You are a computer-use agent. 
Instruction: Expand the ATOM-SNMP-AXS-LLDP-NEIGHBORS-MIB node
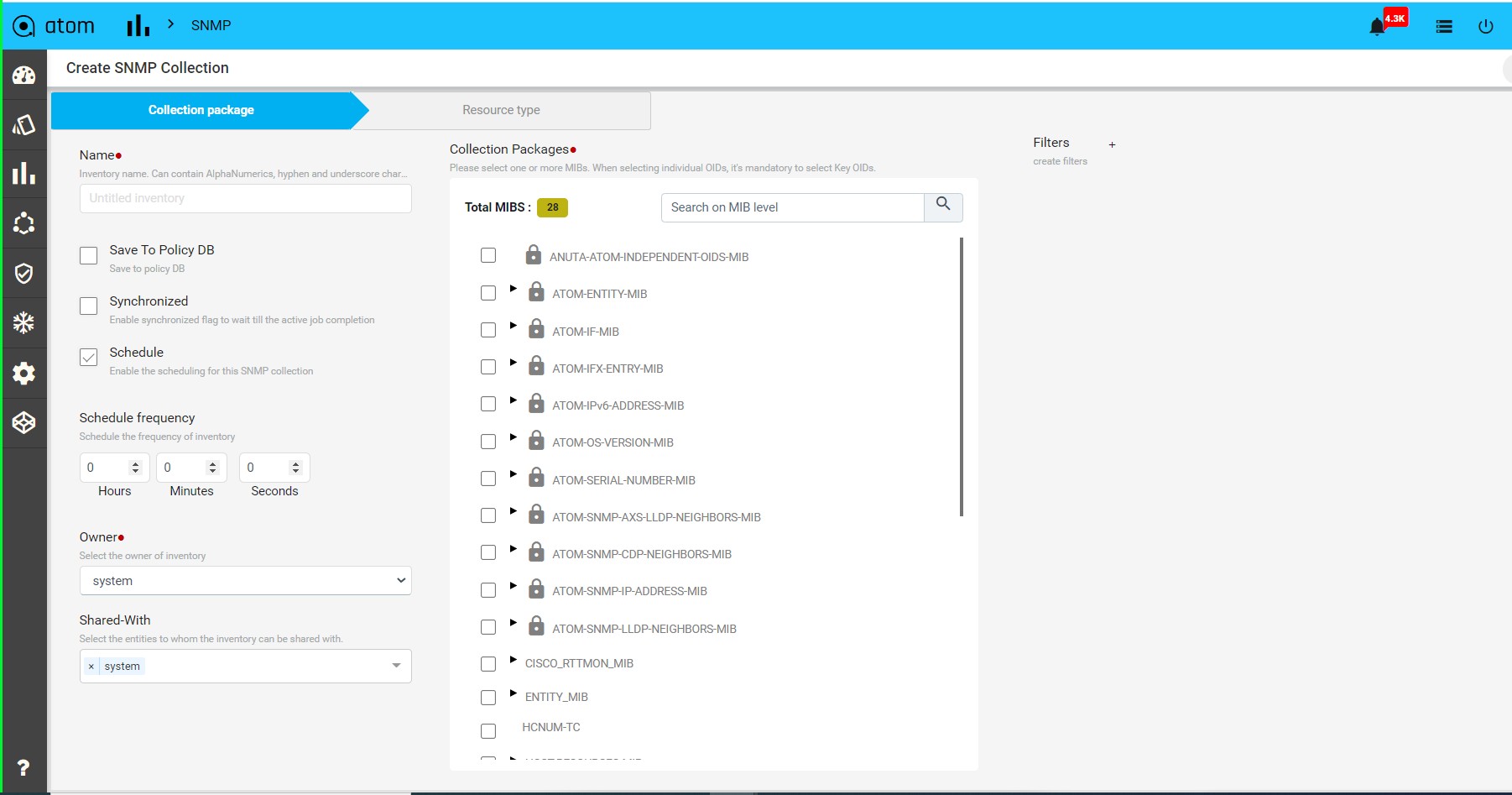click(x=514, y=511)
